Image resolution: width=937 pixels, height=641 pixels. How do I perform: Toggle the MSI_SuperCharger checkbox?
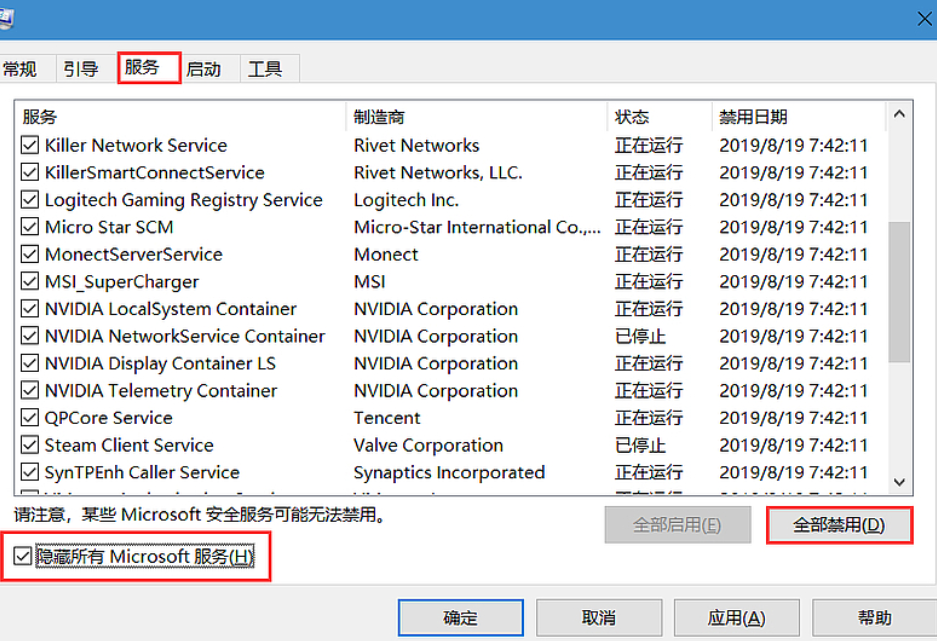tap(30, 282)
